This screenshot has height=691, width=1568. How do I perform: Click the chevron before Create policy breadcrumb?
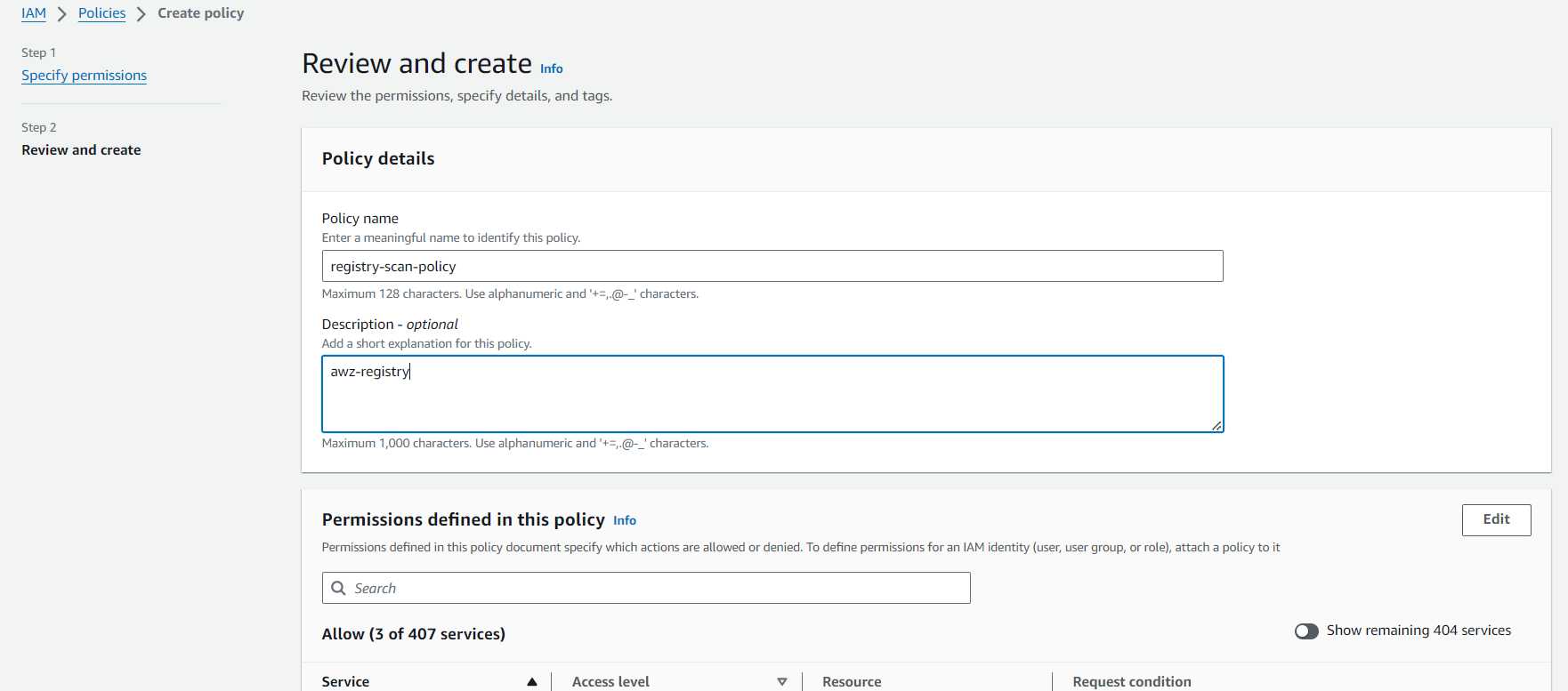click(x=141, y=14)
